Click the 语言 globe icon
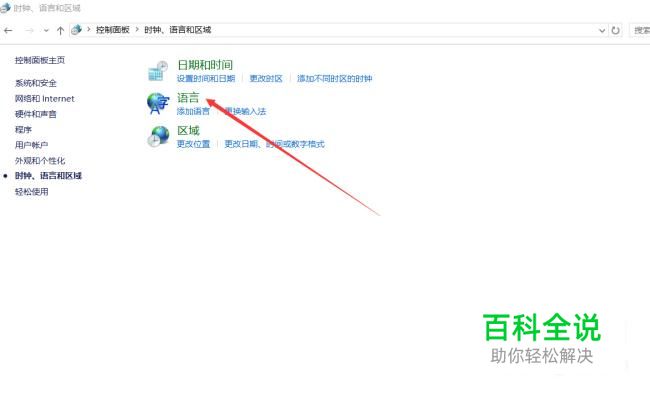Image resolution: width=650 pixels, height=399 pixels. [158, 103]
